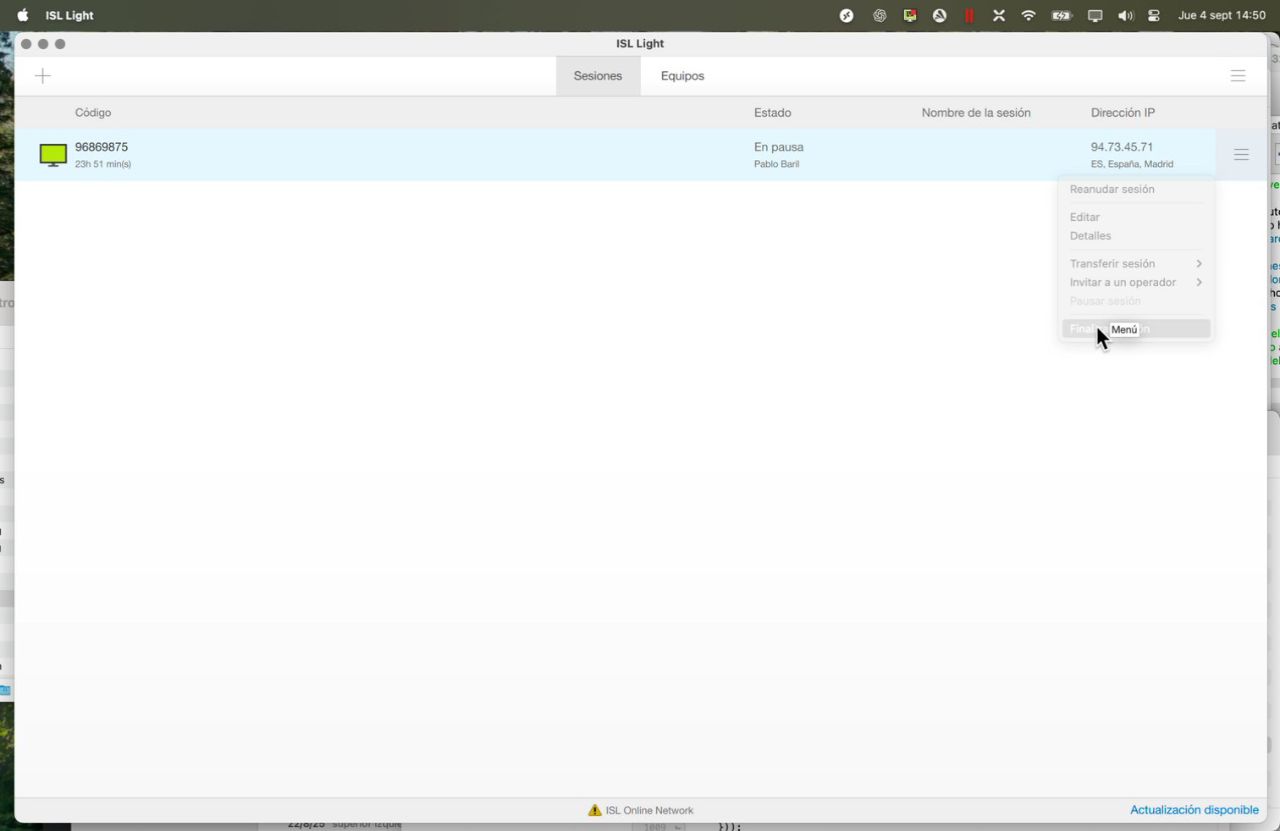
Task: Click the green monitor icon for session 96869875
Action: point(53,155)
